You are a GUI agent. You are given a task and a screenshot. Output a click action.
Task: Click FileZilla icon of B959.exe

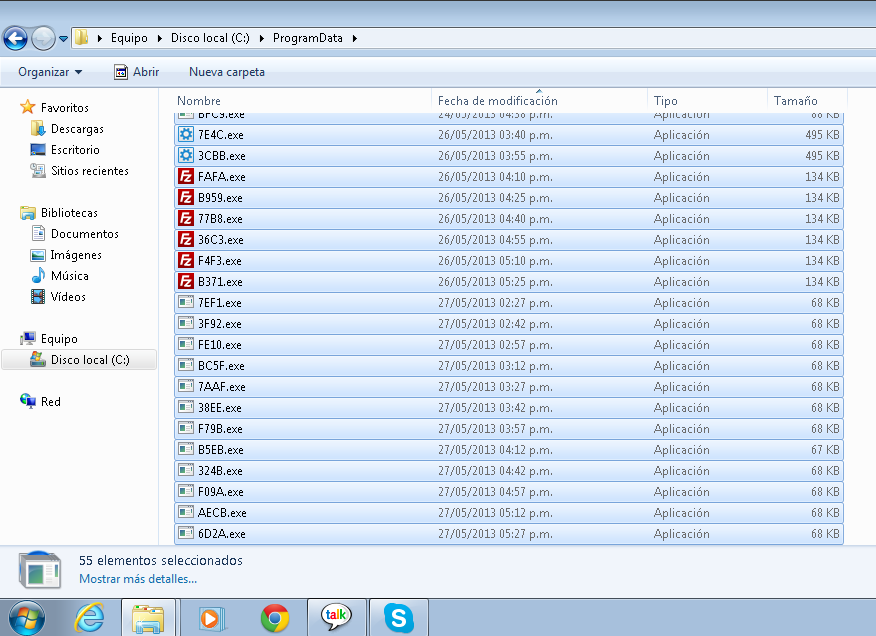click(x=185, y=197)
